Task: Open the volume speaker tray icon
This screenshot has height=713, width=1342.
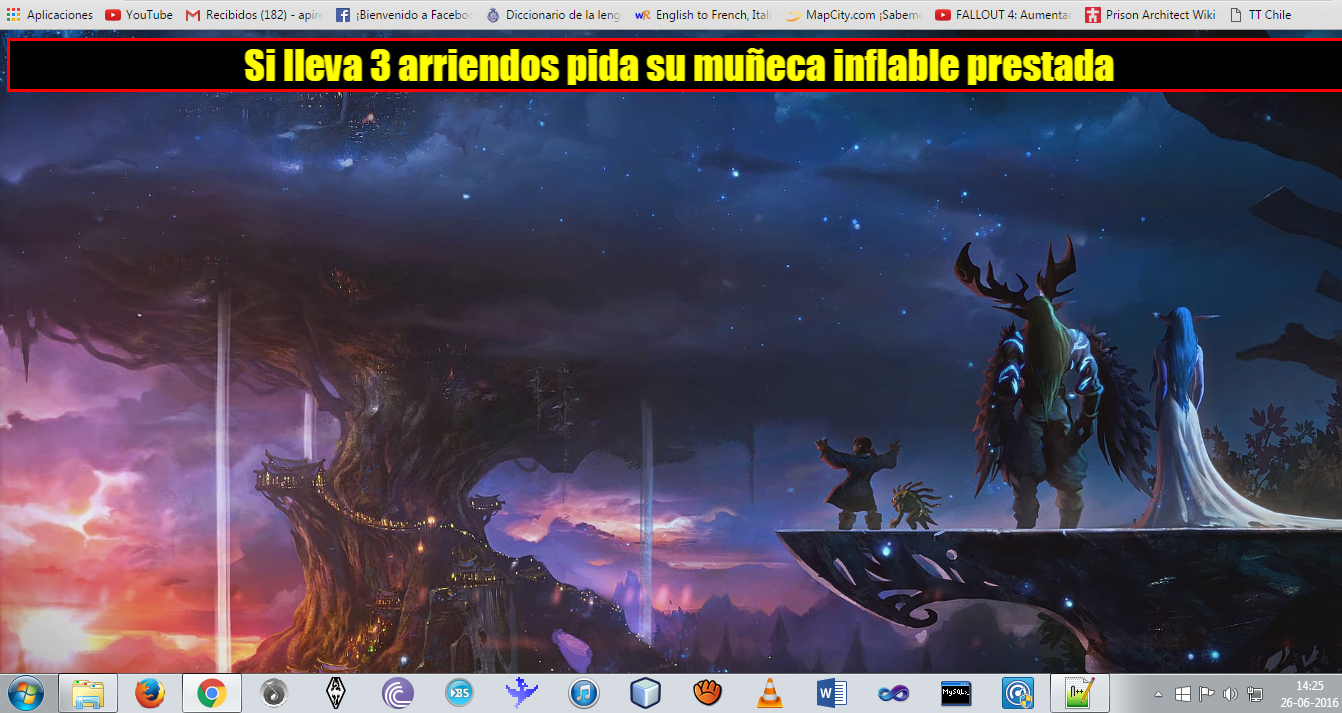Action: 1230,693
